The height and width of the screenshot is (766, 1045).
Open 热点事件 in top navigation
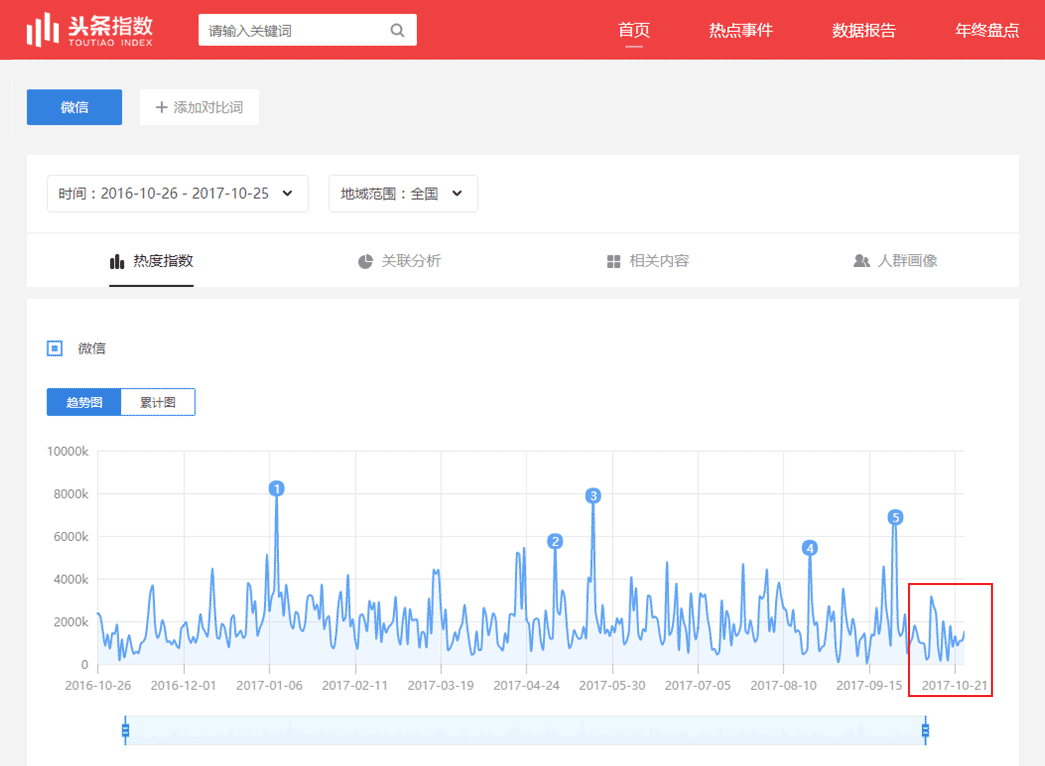740,30
